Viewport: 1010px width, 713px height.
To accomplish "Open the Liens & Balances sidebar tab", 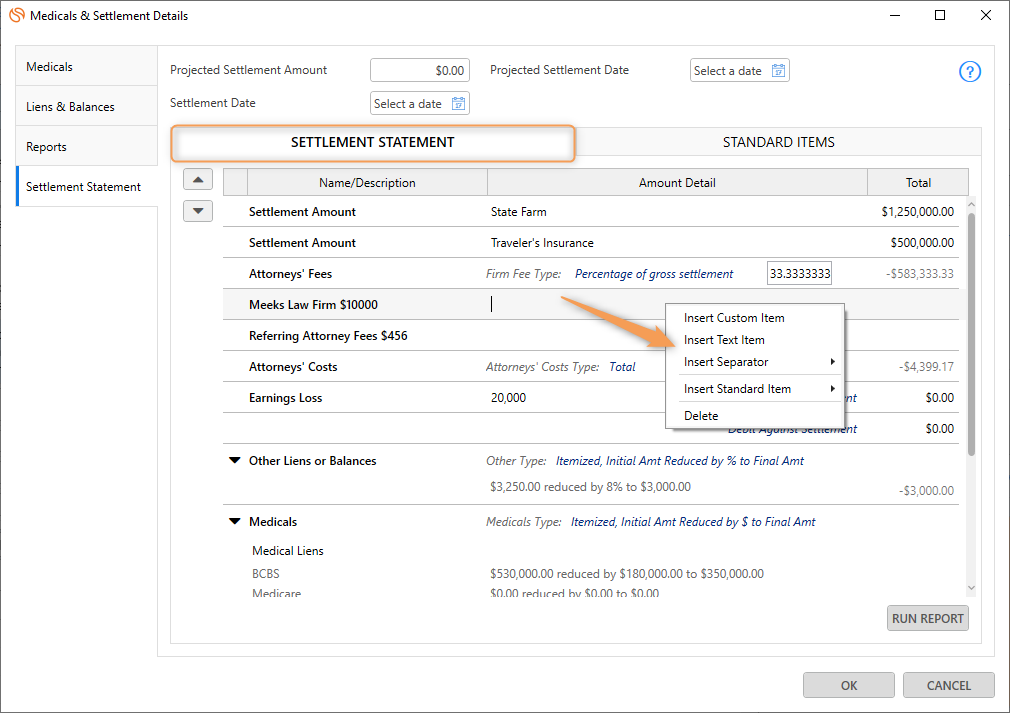I will [86, 106].
